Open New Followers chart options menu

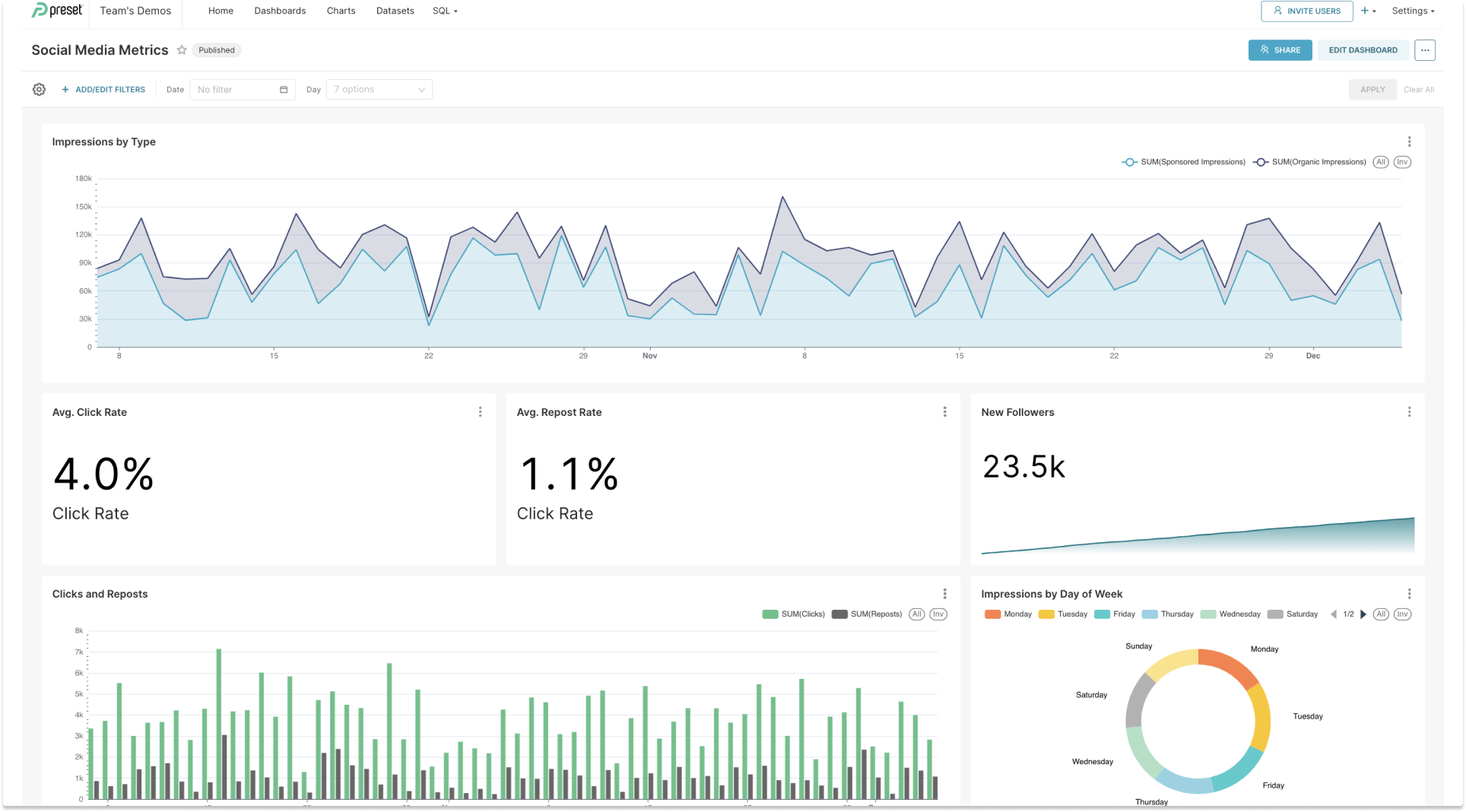pos(1408,412)
